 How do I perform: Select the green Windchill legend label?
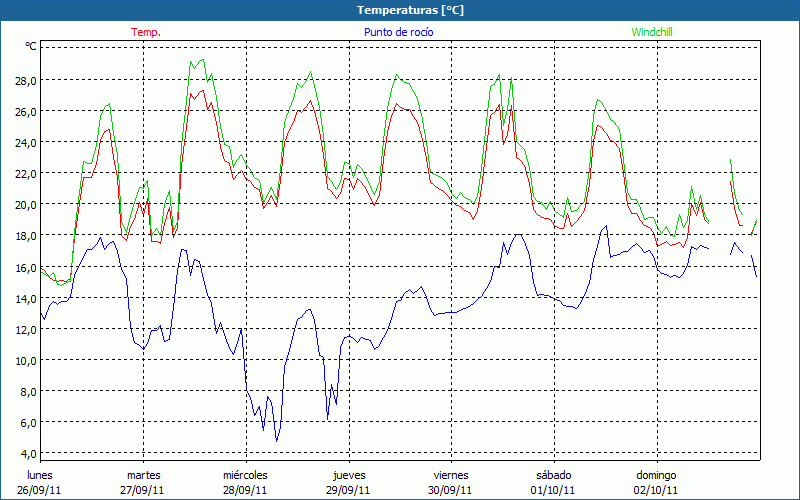click(x=652, y=32)
